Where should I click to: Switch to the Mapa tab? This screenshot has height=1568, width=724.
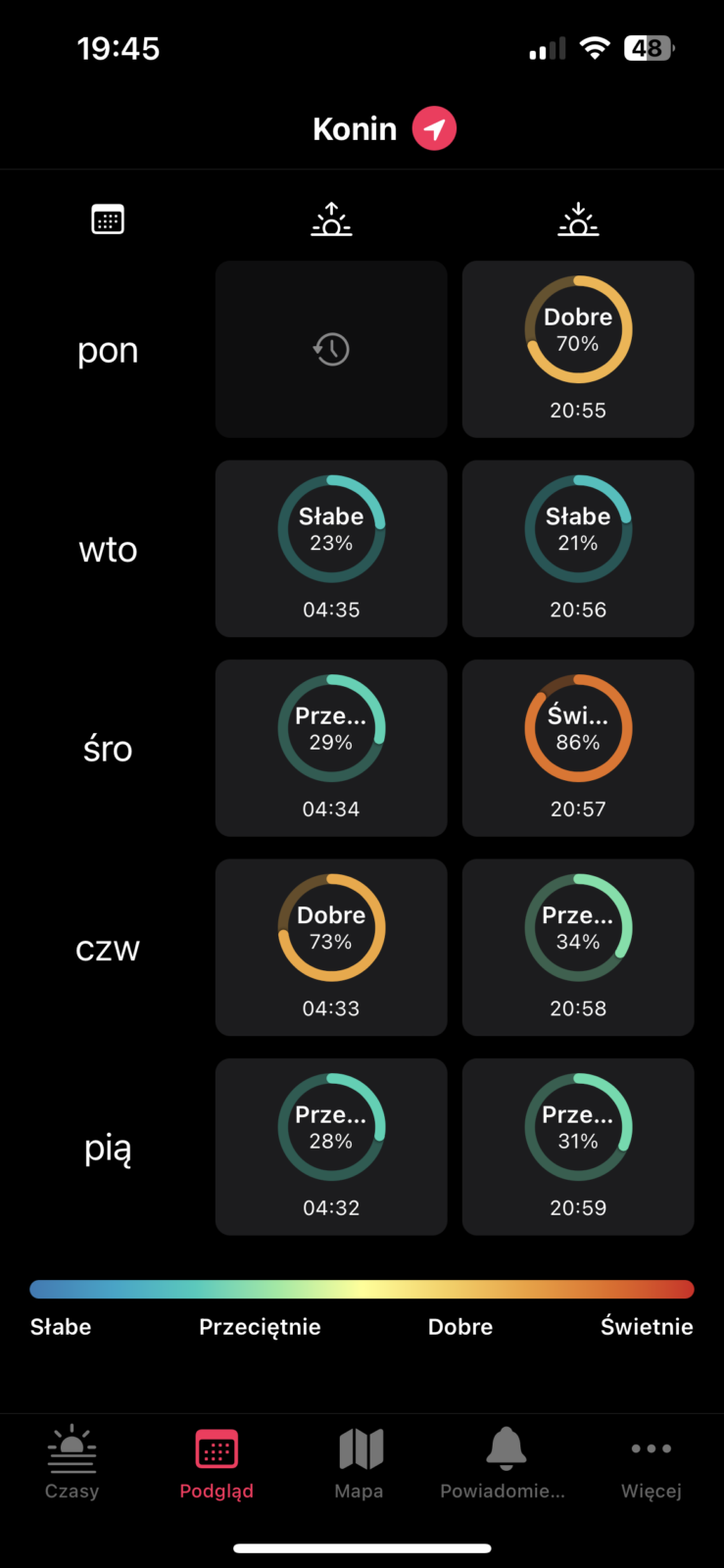pos(360,1462)
